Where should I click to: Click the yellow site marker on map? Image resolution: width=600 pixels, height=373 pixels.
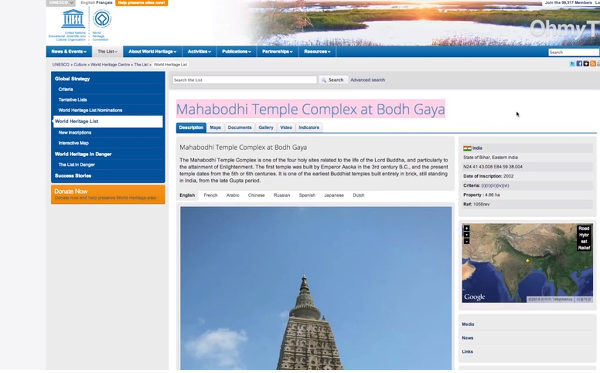point(527,261)
